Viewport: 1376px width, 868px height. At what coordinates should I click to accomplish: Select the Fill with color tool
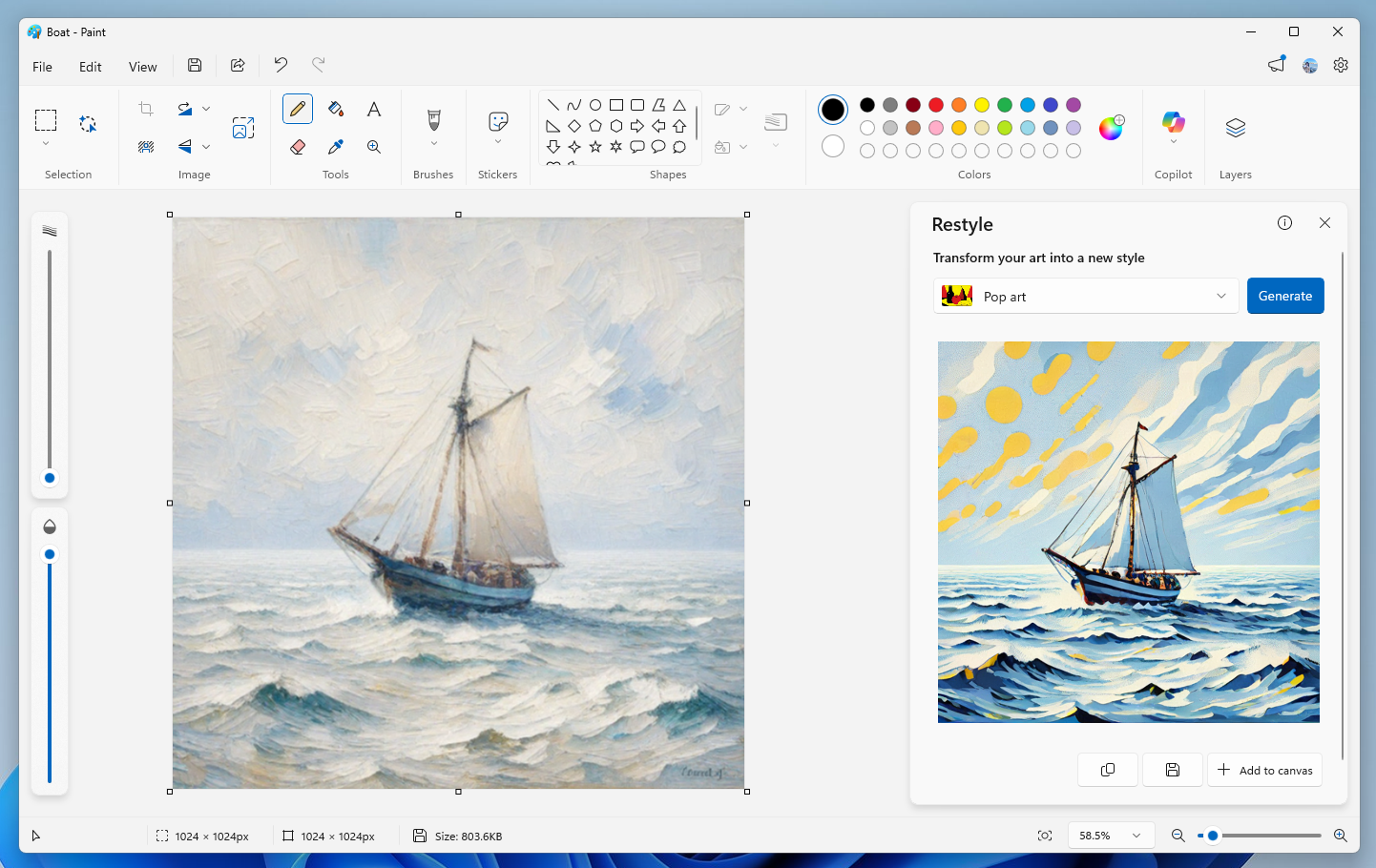(336, 109)
